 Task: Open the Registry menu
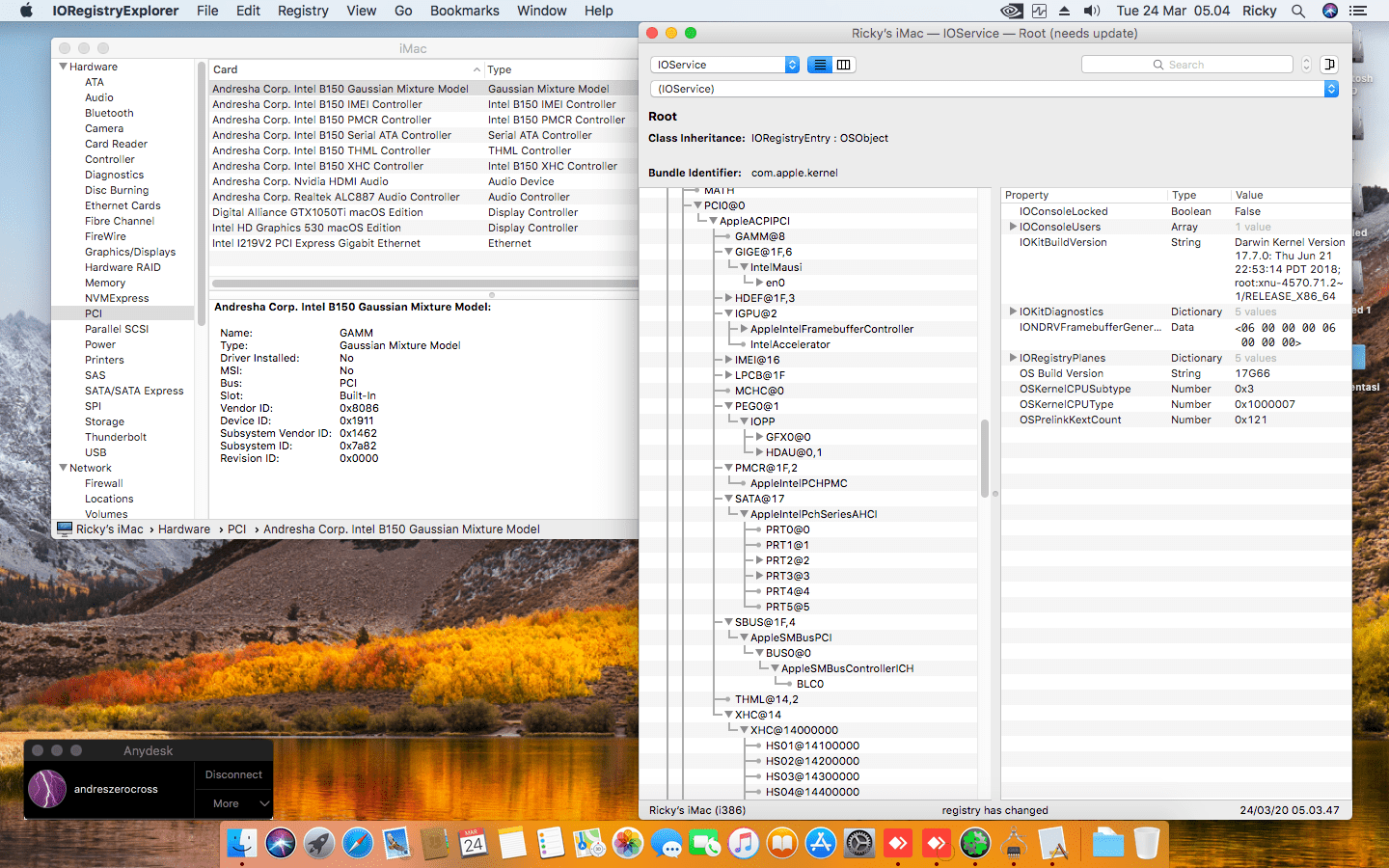click(303, 11)
